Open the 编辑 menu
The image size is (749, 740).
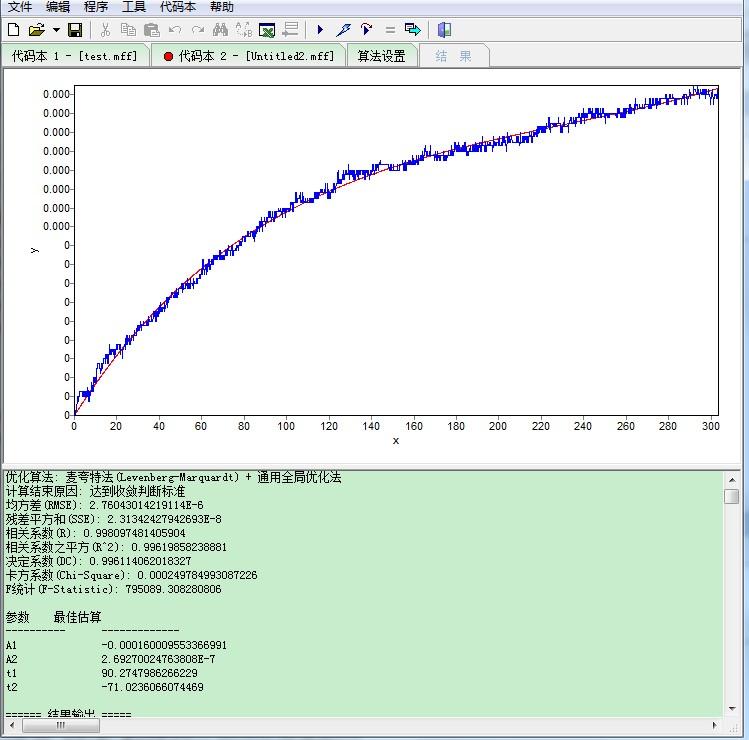[x=58, y=7]
